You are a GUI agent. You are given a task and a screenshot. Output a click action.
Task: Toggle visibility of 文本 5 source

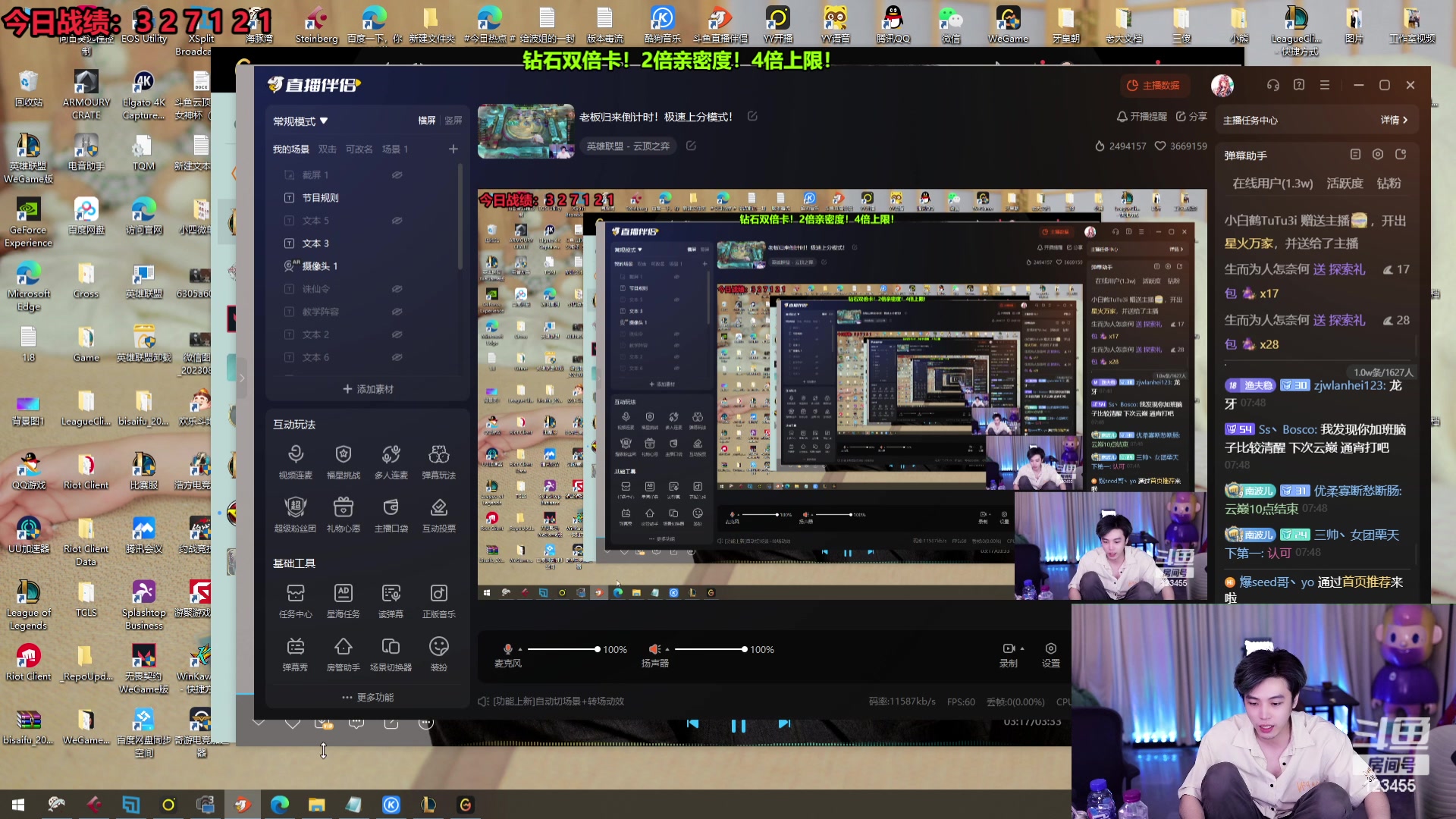(397, 221)
